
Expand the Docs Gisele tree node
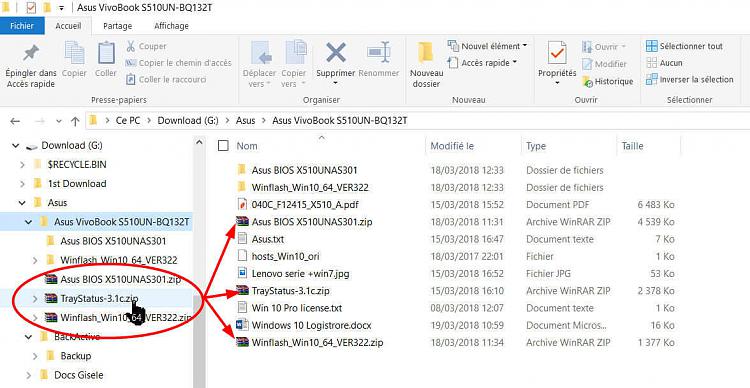(29, 375)
